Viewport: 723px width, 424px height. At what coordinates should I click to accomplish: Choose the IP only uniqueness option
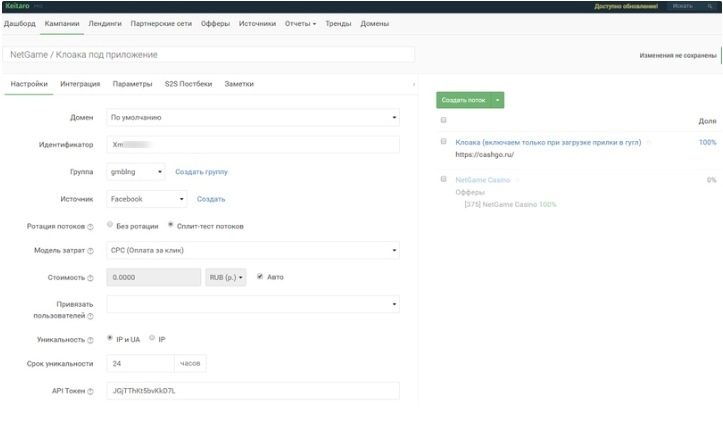[x=152, y=338]
